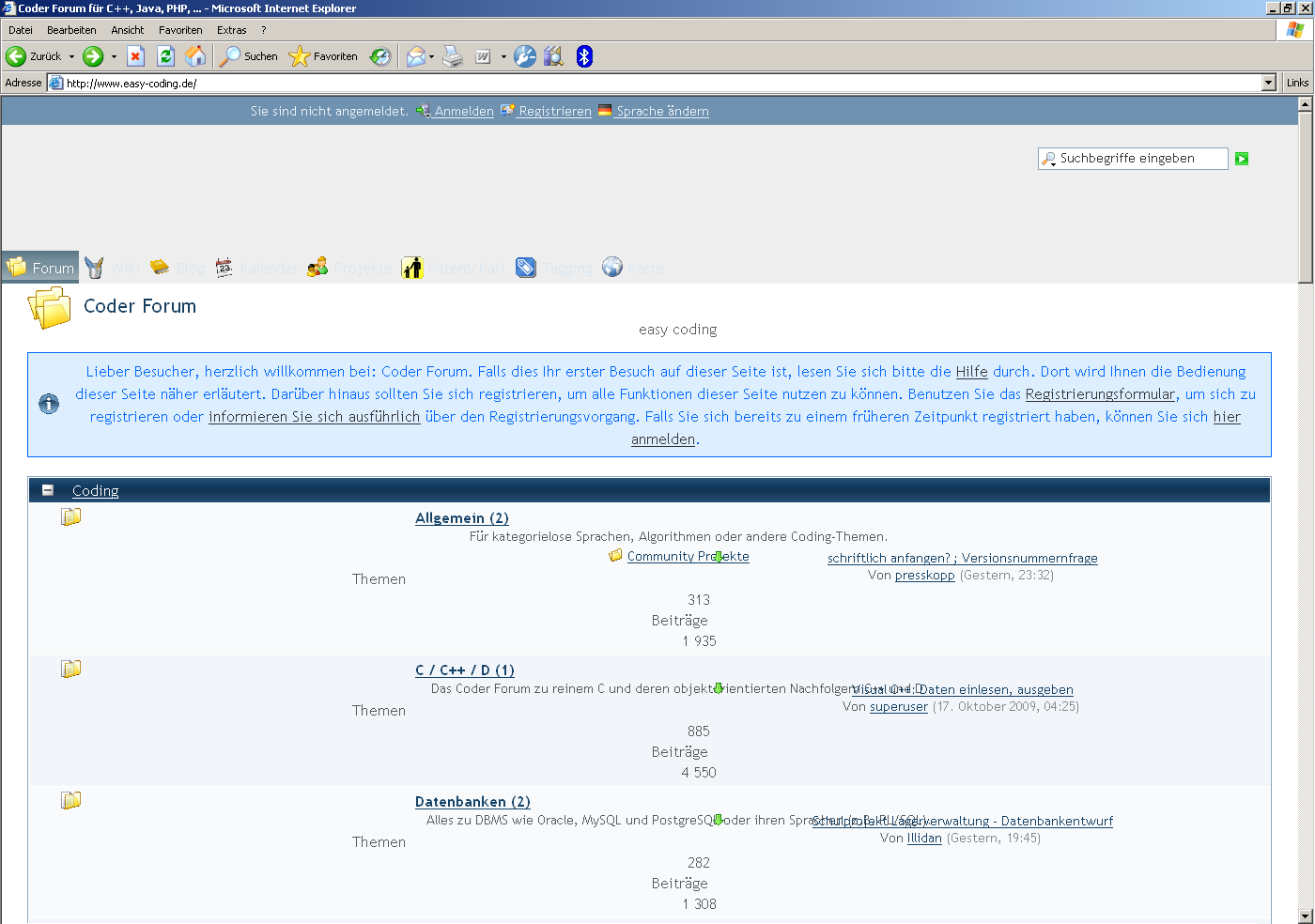The width and height of the screenshot is (1315, 924).
Task: Refresh the page with the reload icon
Action: click(x=165, y=56)
